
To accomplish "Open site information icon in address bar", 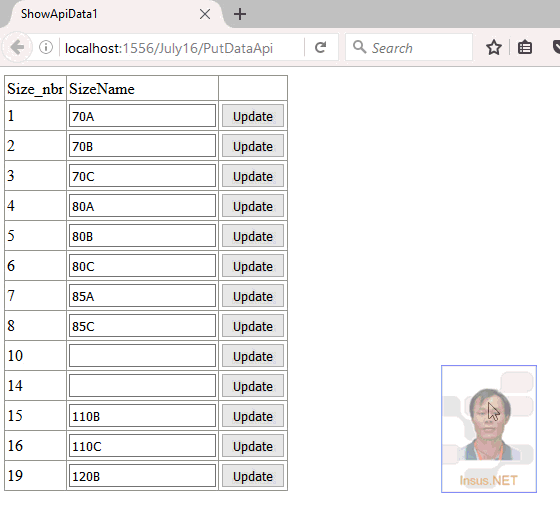I will tap(46, 47).
